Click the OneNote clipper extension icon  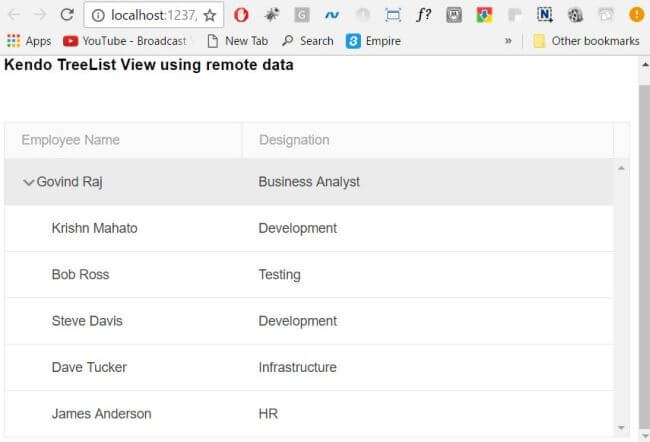tap(545, 15)
